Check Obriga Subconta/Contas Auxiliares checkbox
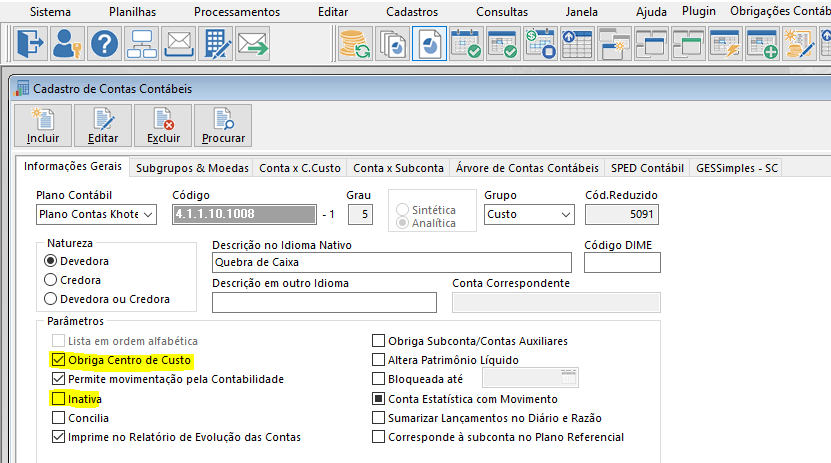The height and width of the screenshot is (463, 831). click(378, 341)
